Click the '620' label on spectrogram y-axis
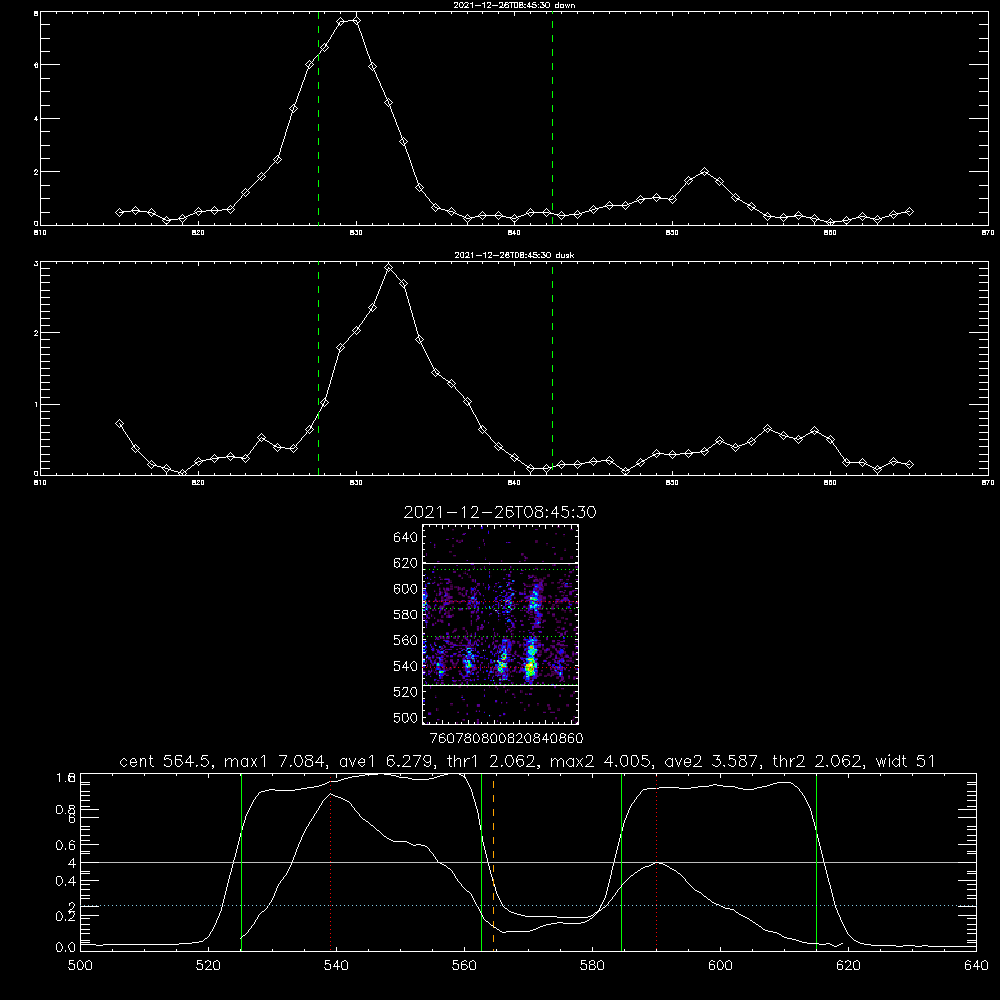This screenshot has width=1000, height=1000. [x=406, y=563]
